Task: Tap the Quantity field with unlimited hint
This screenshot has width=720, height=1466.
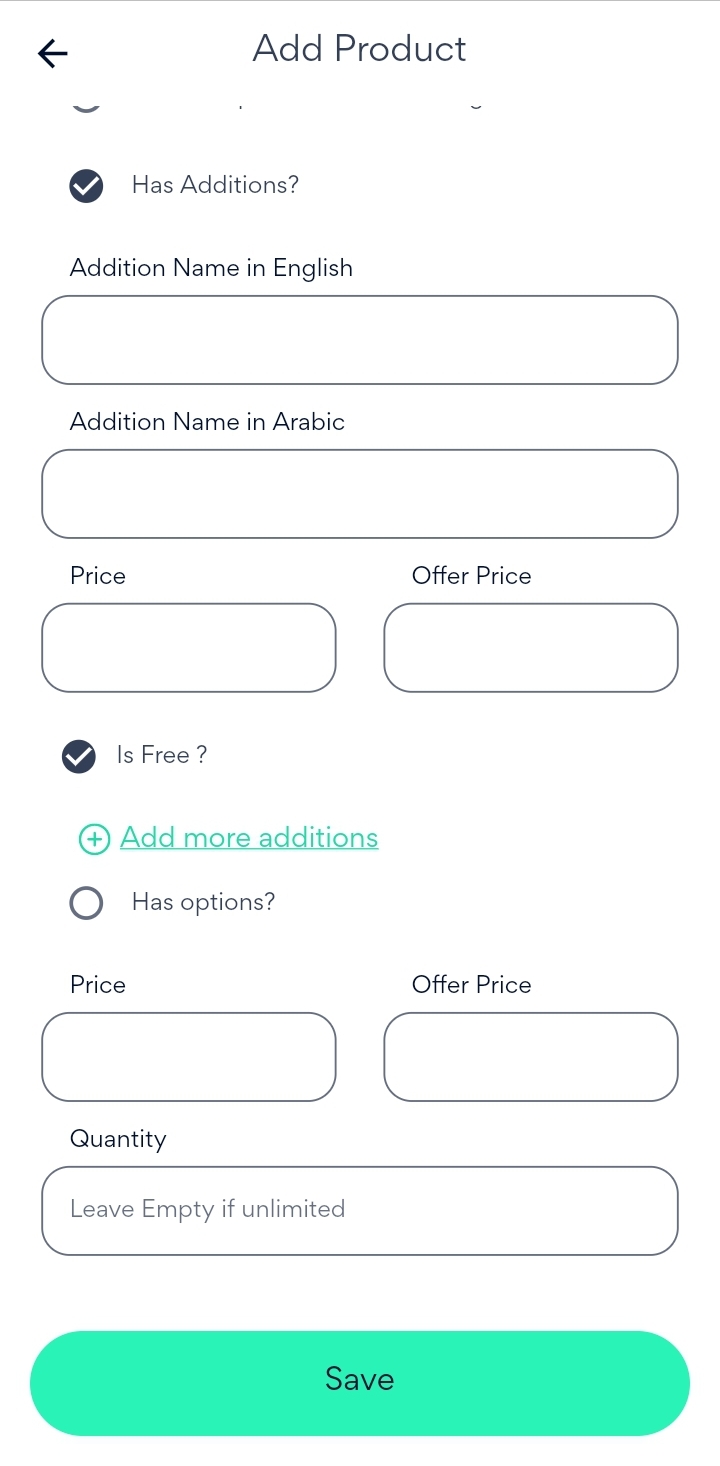Action: [x=360, y=1211]
